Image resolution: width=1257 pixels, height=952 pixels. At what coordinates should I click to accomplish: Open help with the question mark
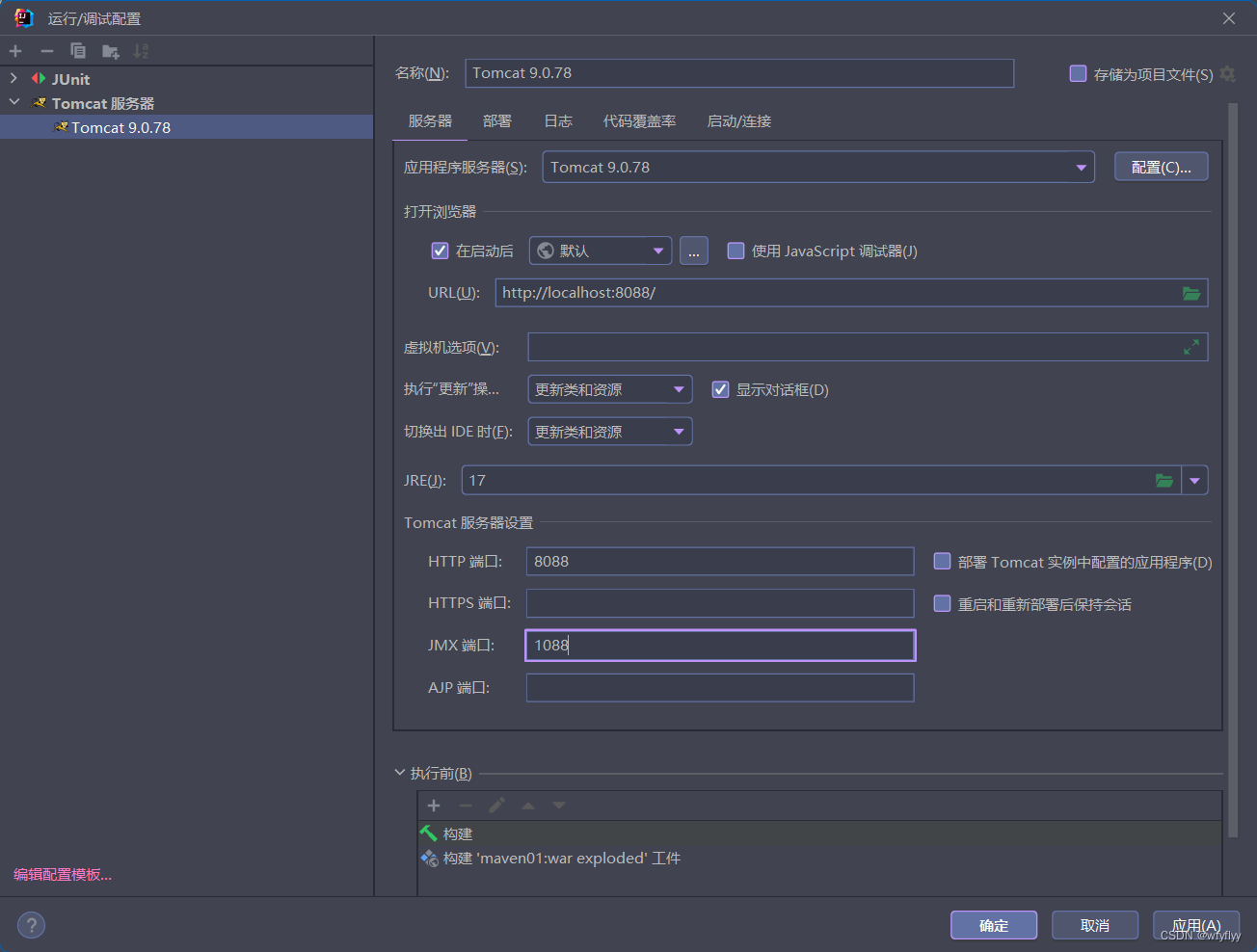click(31, 925)
